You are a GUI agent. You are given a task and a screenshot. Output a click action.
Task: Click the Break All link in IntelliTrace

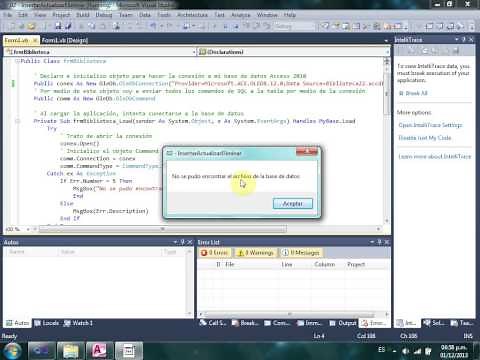click(416, 93)
